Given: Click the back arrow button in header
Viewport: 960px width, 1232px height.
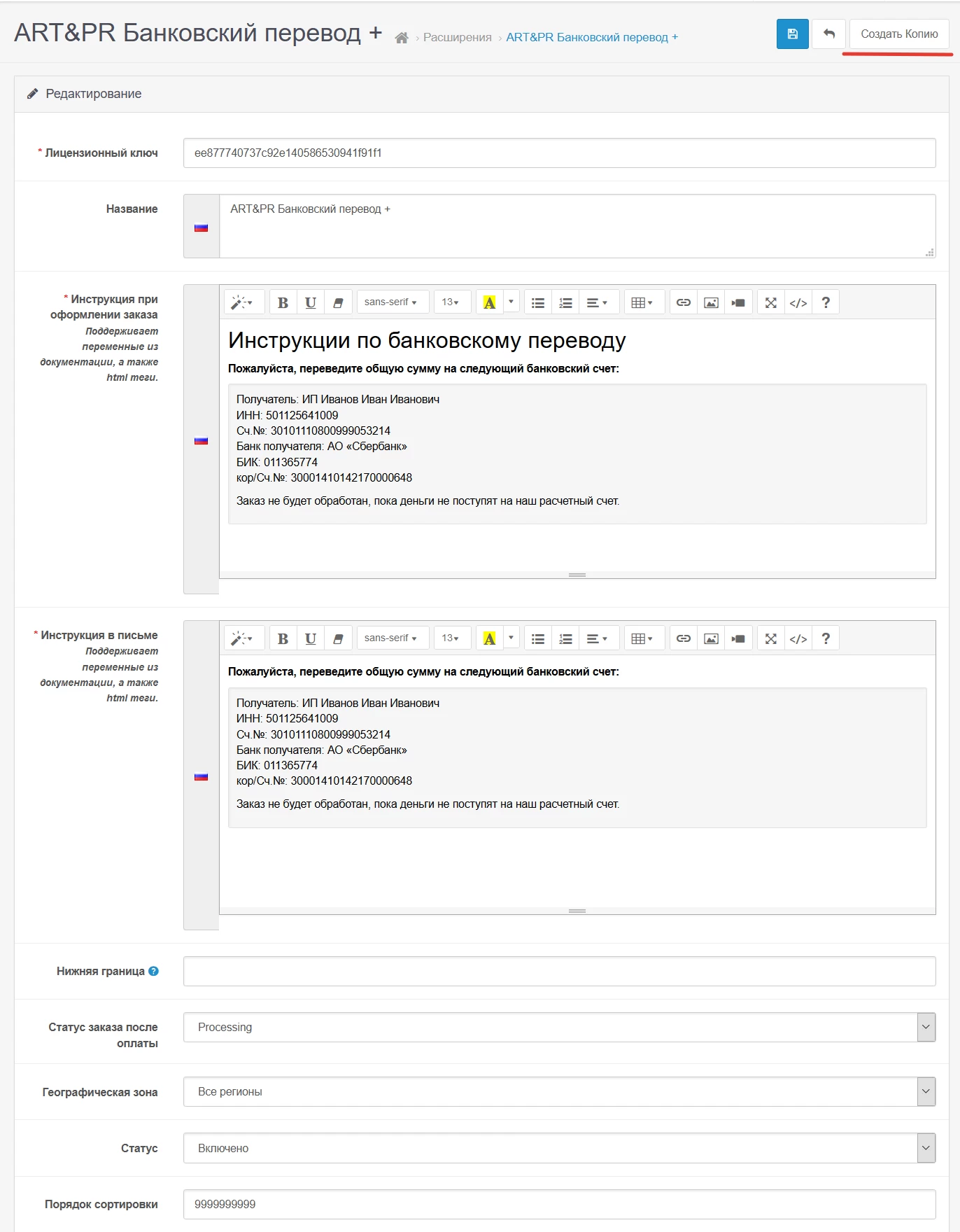Looking at the screenshot, I should pyautogui.click(x=829, y=34).
